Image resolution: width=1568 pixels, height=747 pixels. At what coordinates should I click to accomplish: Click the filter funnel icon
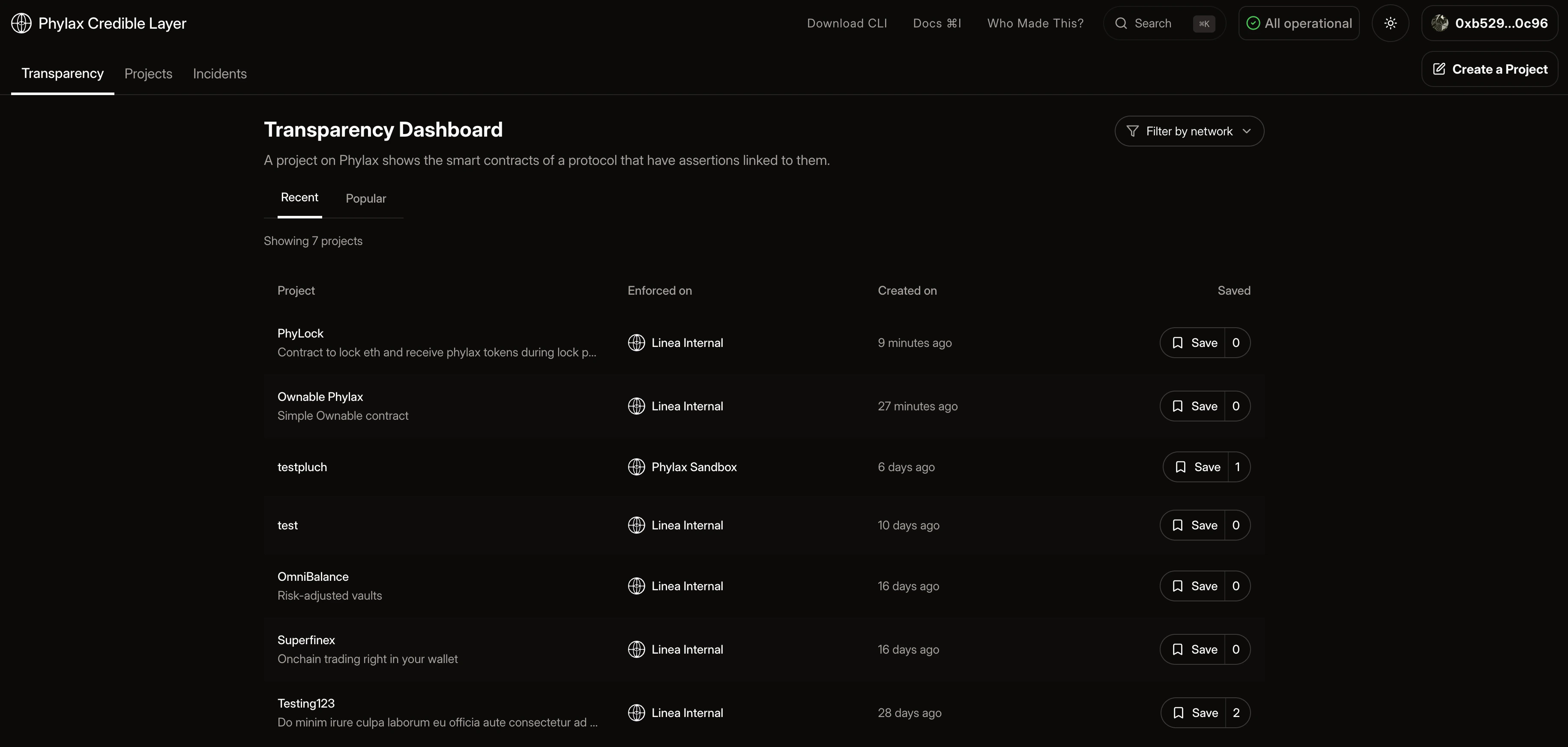[x=1132, y=131]
